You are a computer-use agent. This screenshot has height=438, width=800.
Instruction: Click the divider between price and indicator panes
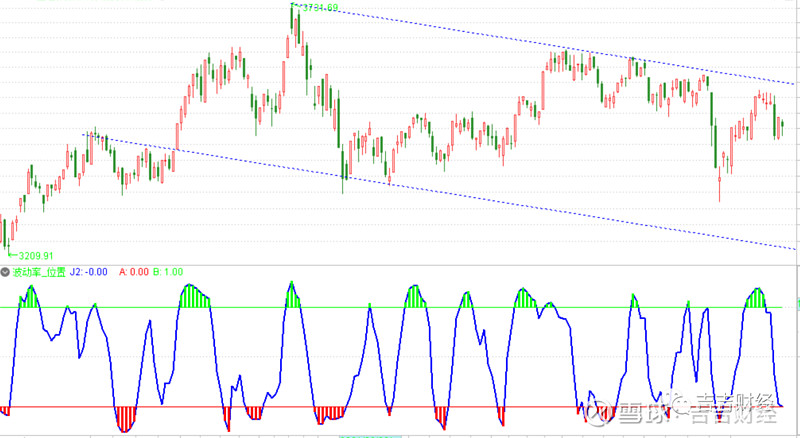400,264
